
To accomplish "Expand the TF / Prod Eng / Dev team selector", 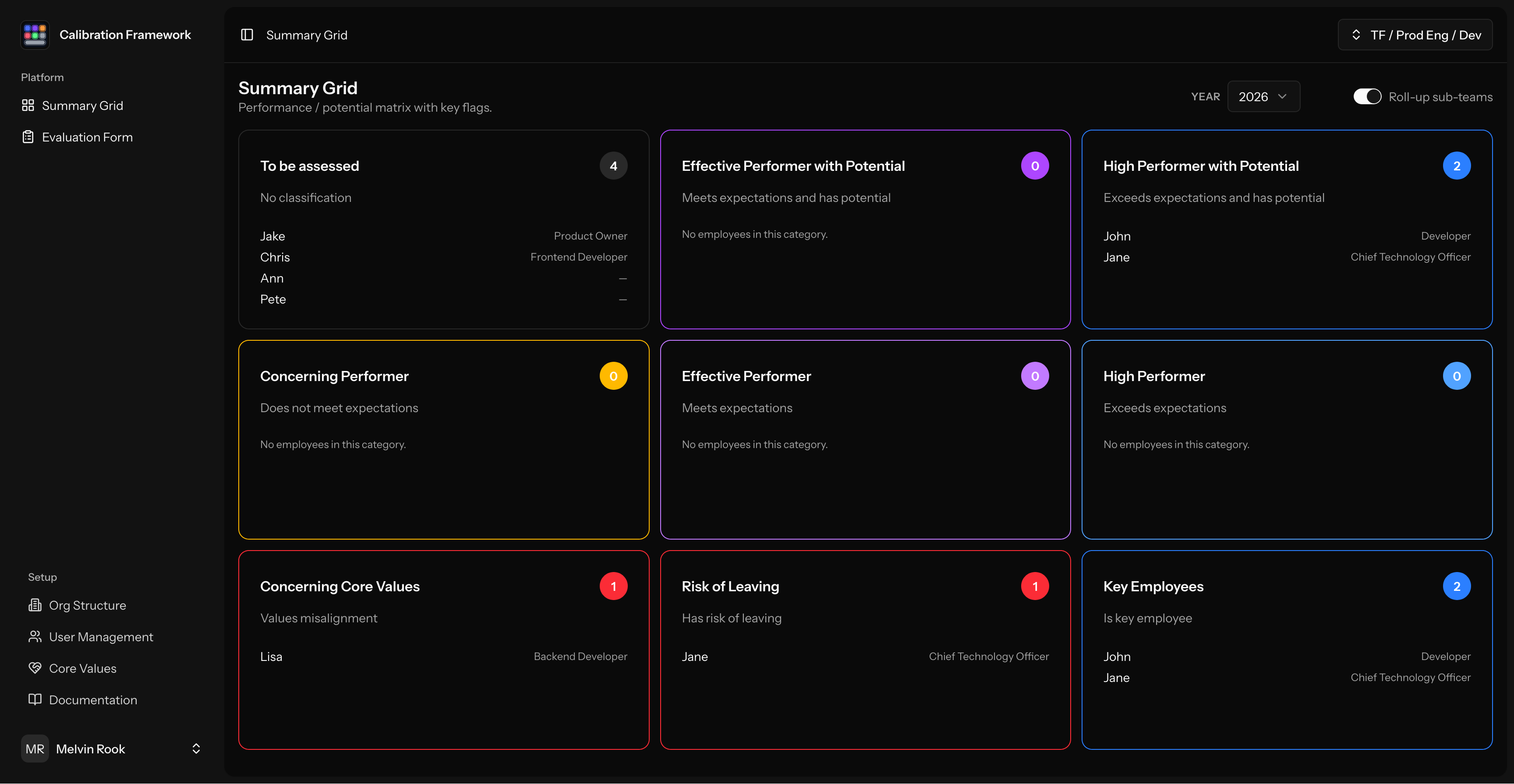I will tap(1415, 35).
